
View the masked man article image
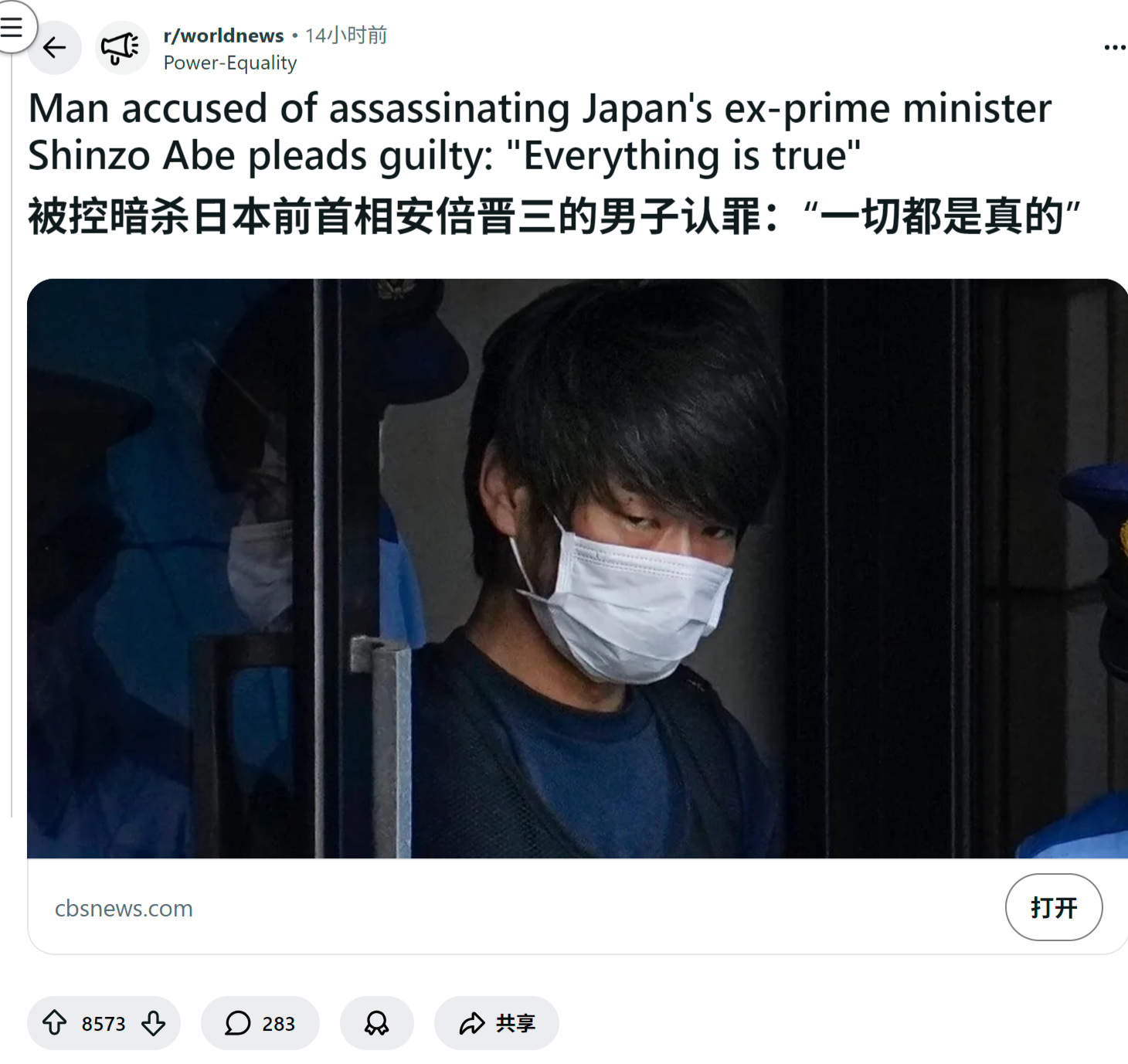click(x=577, y=569)
